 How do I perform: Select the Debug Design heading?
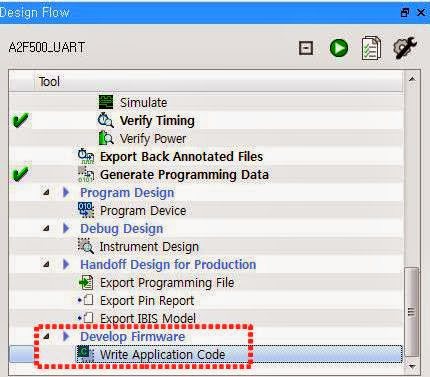(x=122, y=228)
